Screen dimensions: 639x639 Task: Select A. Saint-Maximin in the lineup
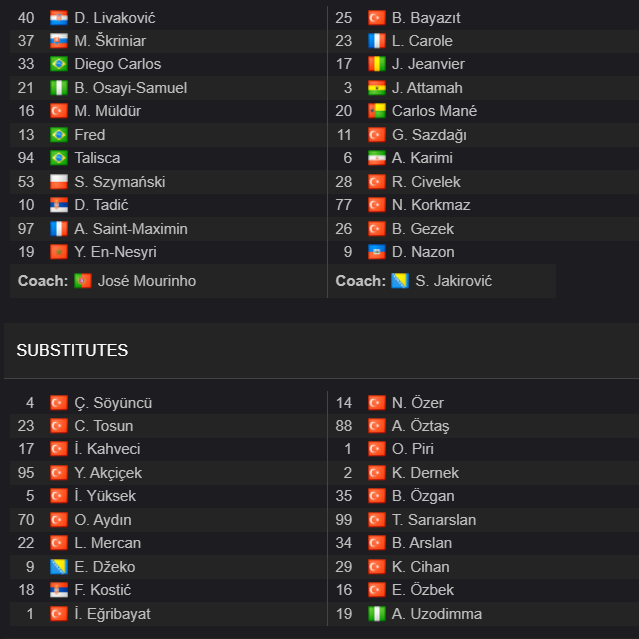(x=131, y=229)
